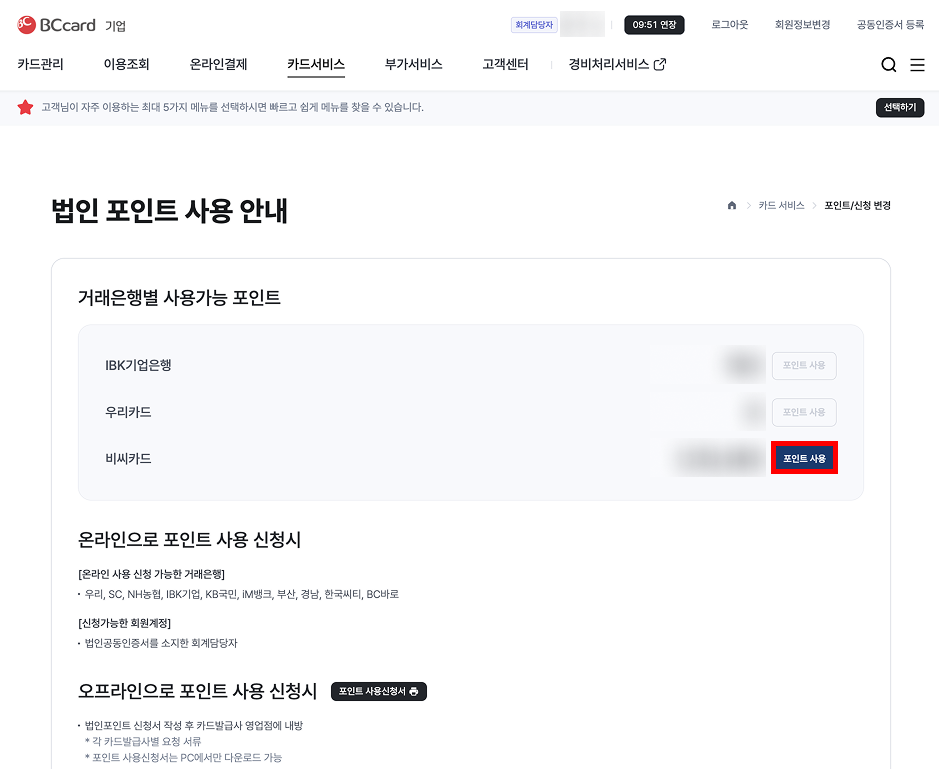The height and width of the screenshot is (769, 939).
Task: Click favorites menu tip text
Action: coord(232,107)
